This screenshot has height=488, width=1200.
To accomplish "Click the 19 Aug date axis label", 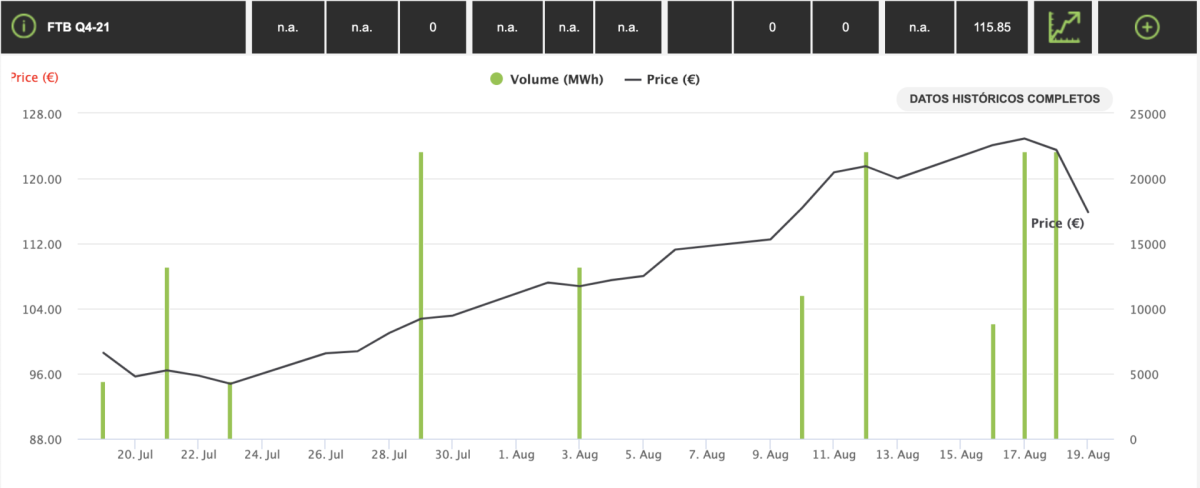I will click(x=1088, y=455).
